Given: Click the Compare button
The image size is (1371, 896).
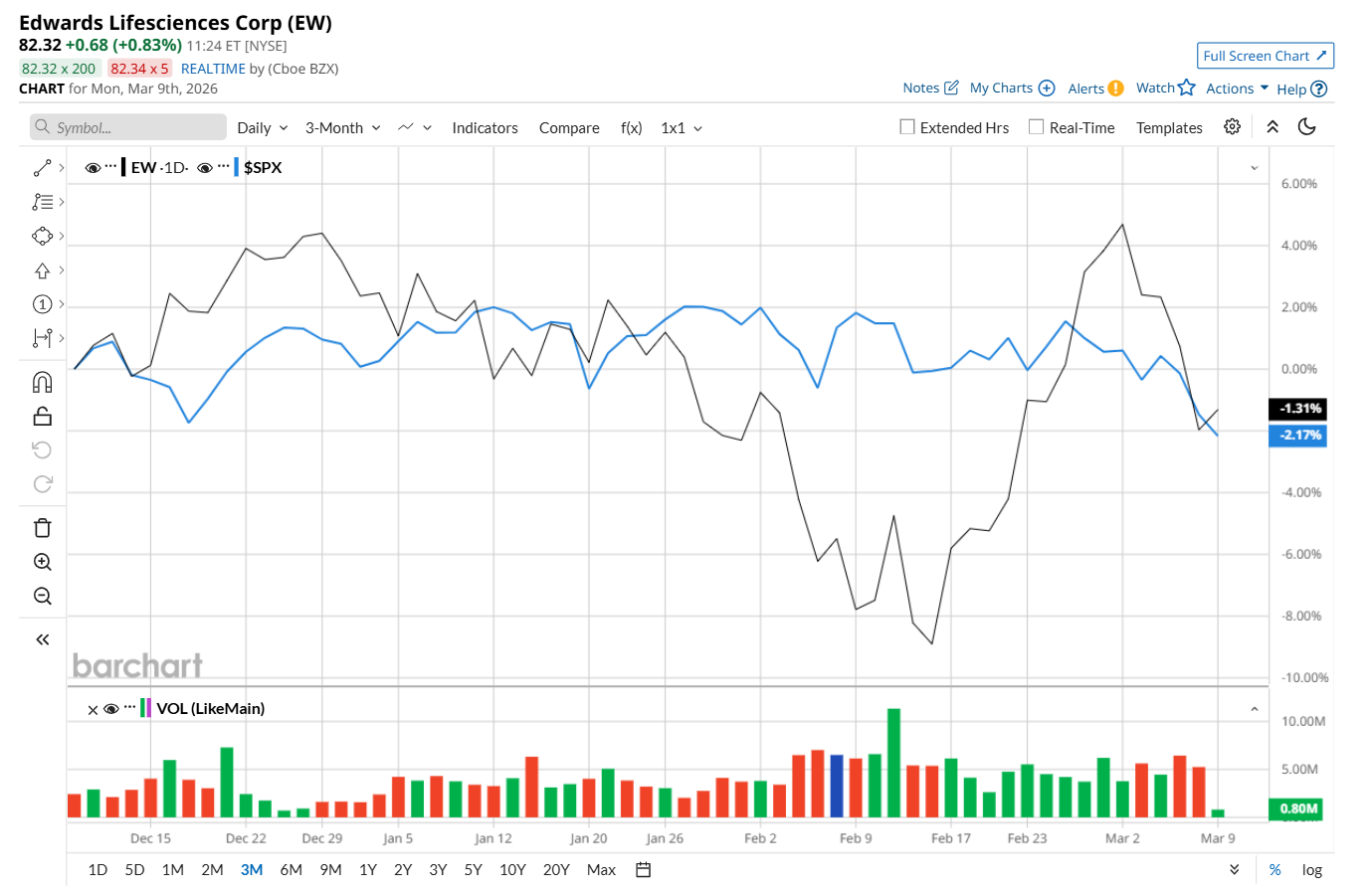Looking at the screenshot, I should [569, 128].
